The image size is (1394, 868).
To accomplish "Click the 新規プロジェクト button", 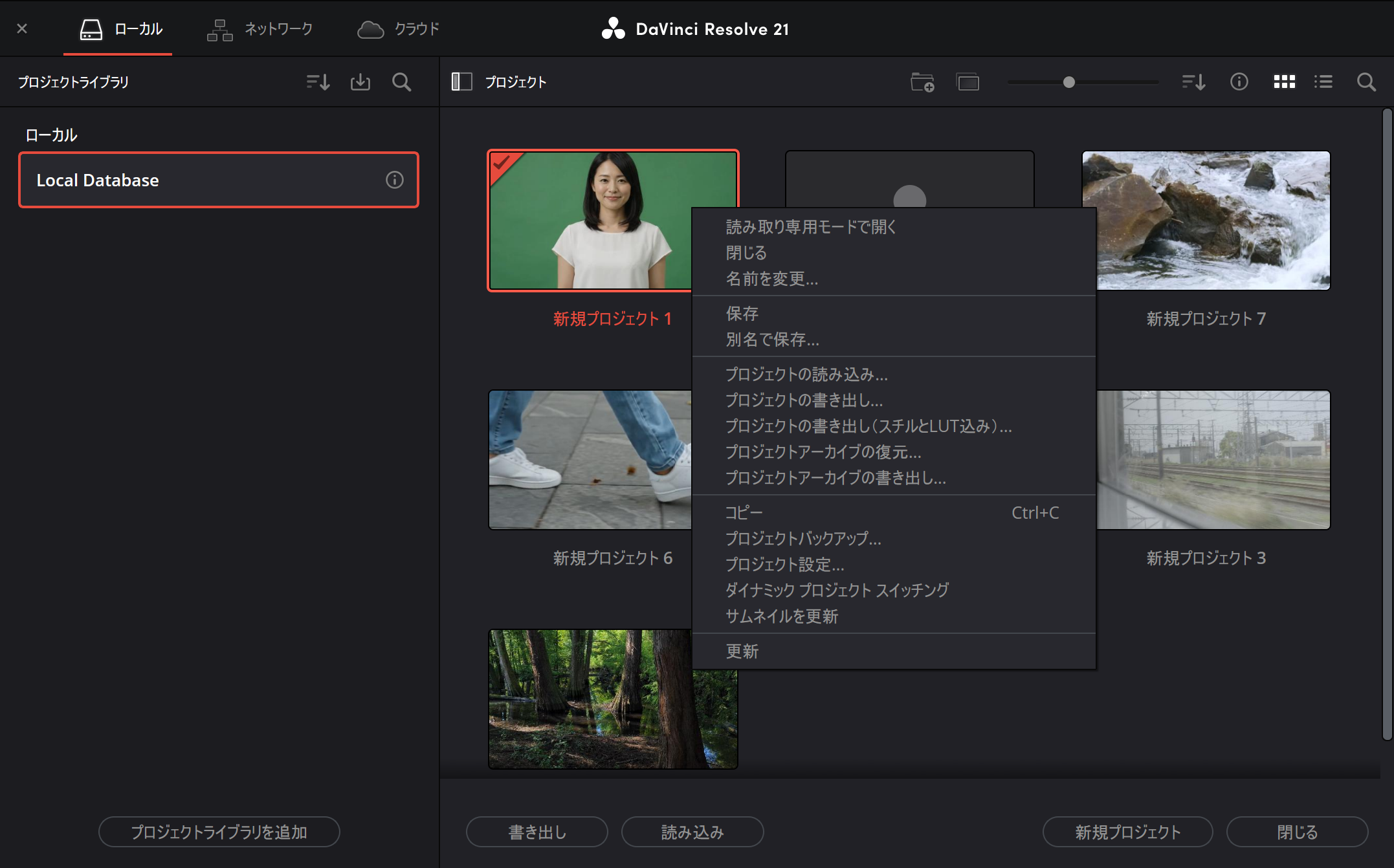I will click(1127, 832).
